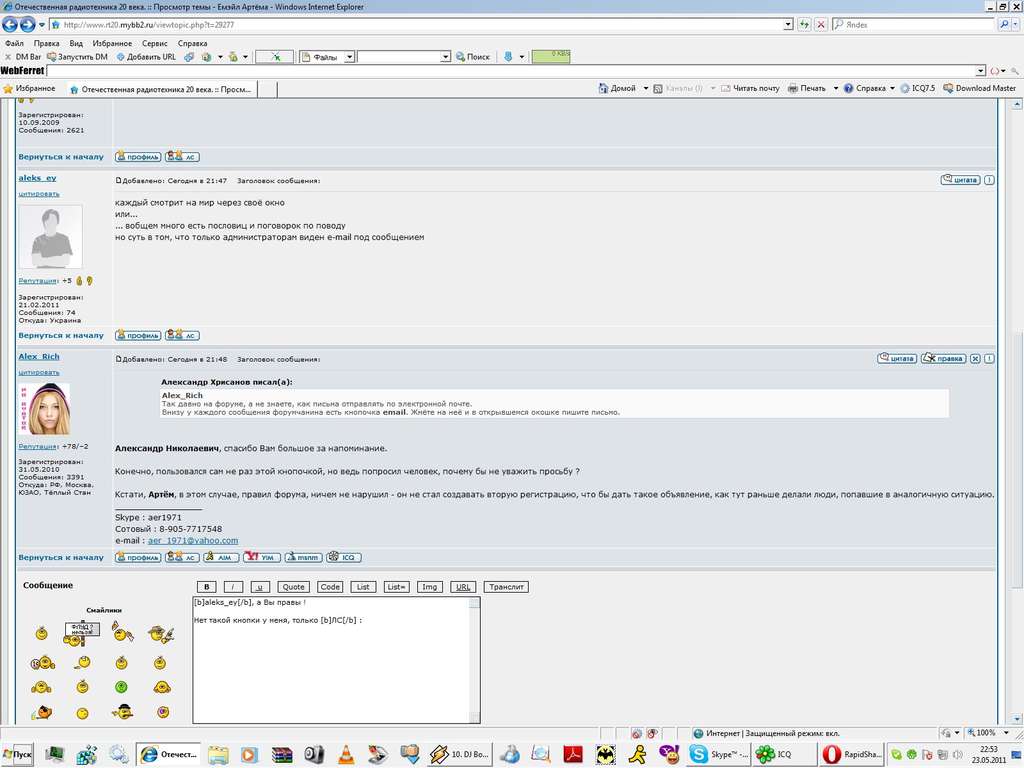Viewport: 1024px width, 768px height.
Task: Expand the Файлы dropdown in DM toolbar
Action: [349, 57]
